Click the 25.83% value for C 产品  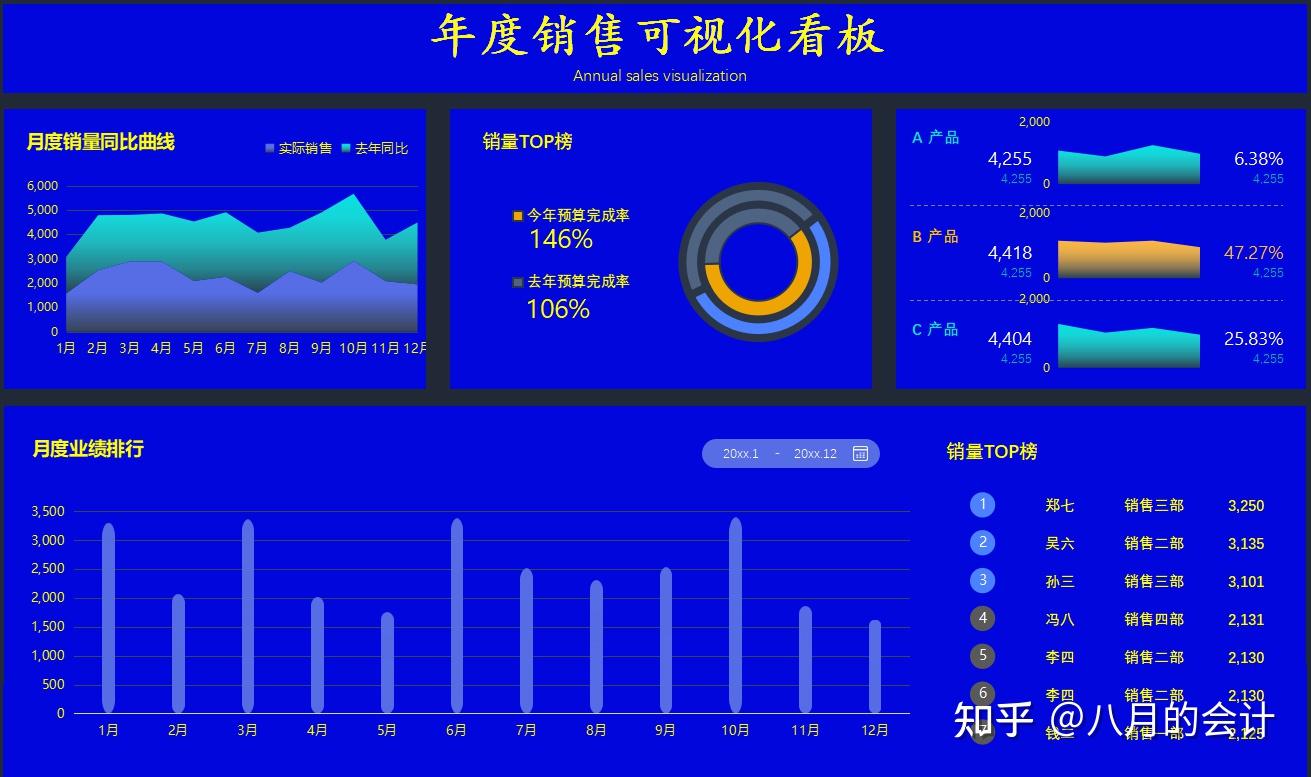tap(1254, 339)
